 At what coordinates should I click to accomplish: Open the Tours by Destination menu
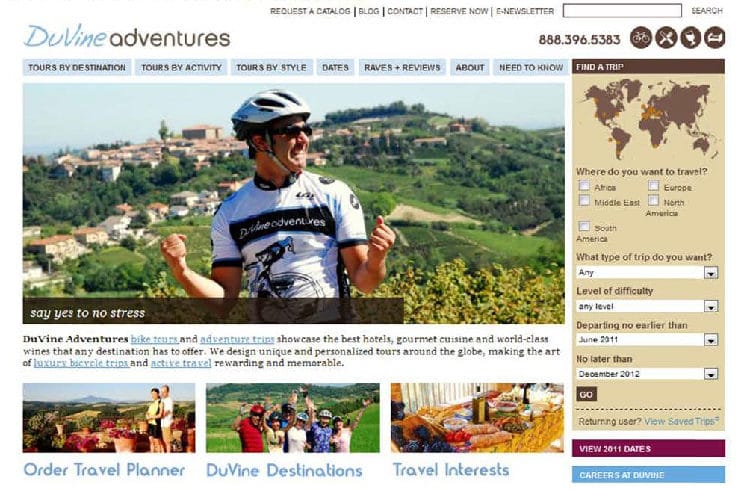coord(77,68)
